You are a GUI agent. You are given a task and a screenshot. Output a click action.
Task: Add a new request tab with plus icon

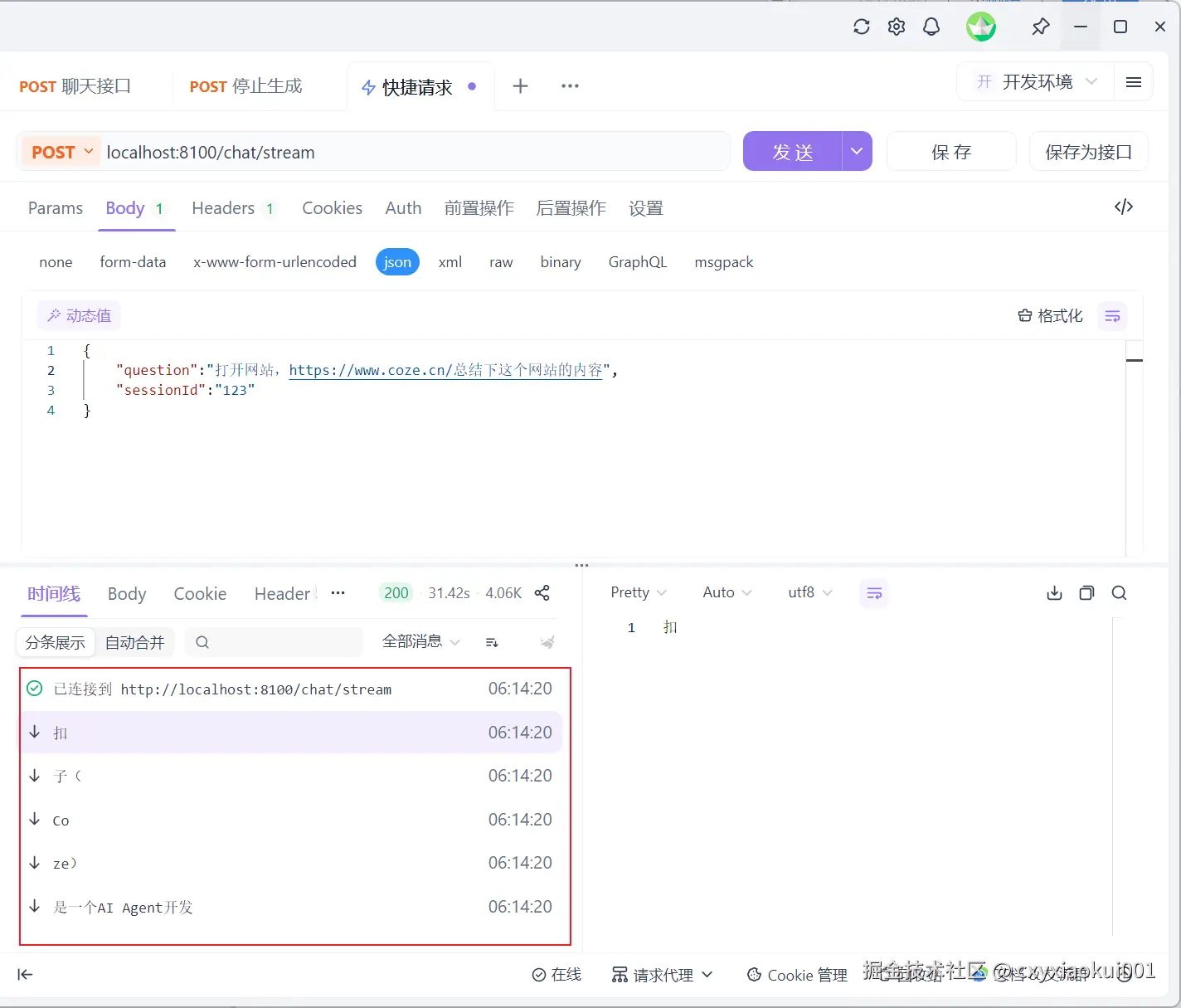point(520,85)
